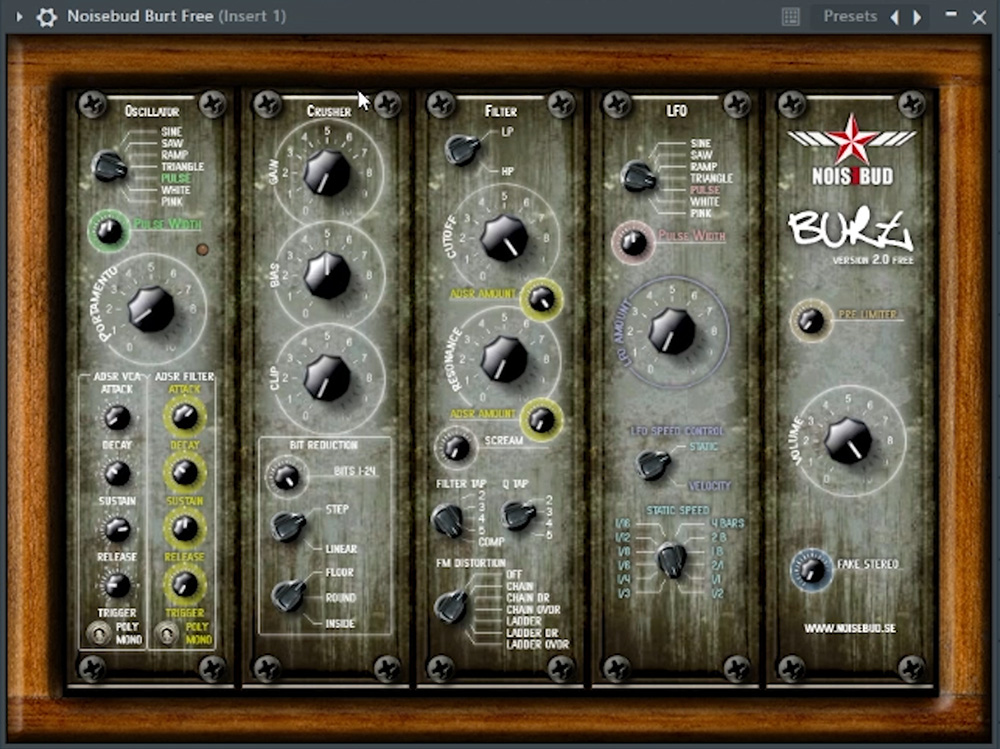Click the Crusher Gain knob
Viewport: 1000px width, 749px height.
click(x=327, y=172)
